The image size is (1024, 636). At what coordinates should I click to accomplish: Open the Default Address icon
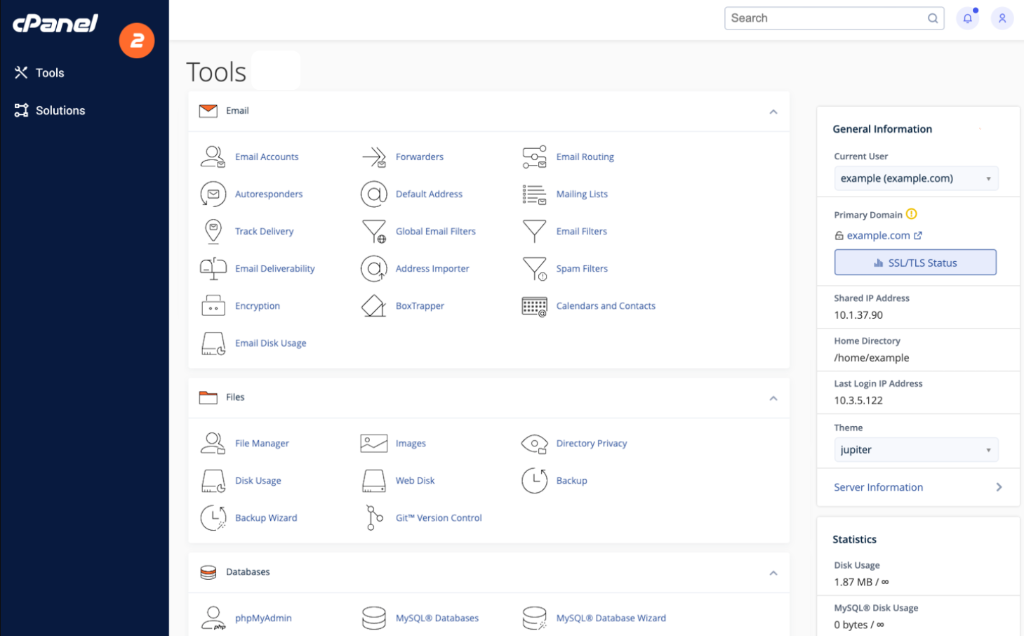point(374,194)
